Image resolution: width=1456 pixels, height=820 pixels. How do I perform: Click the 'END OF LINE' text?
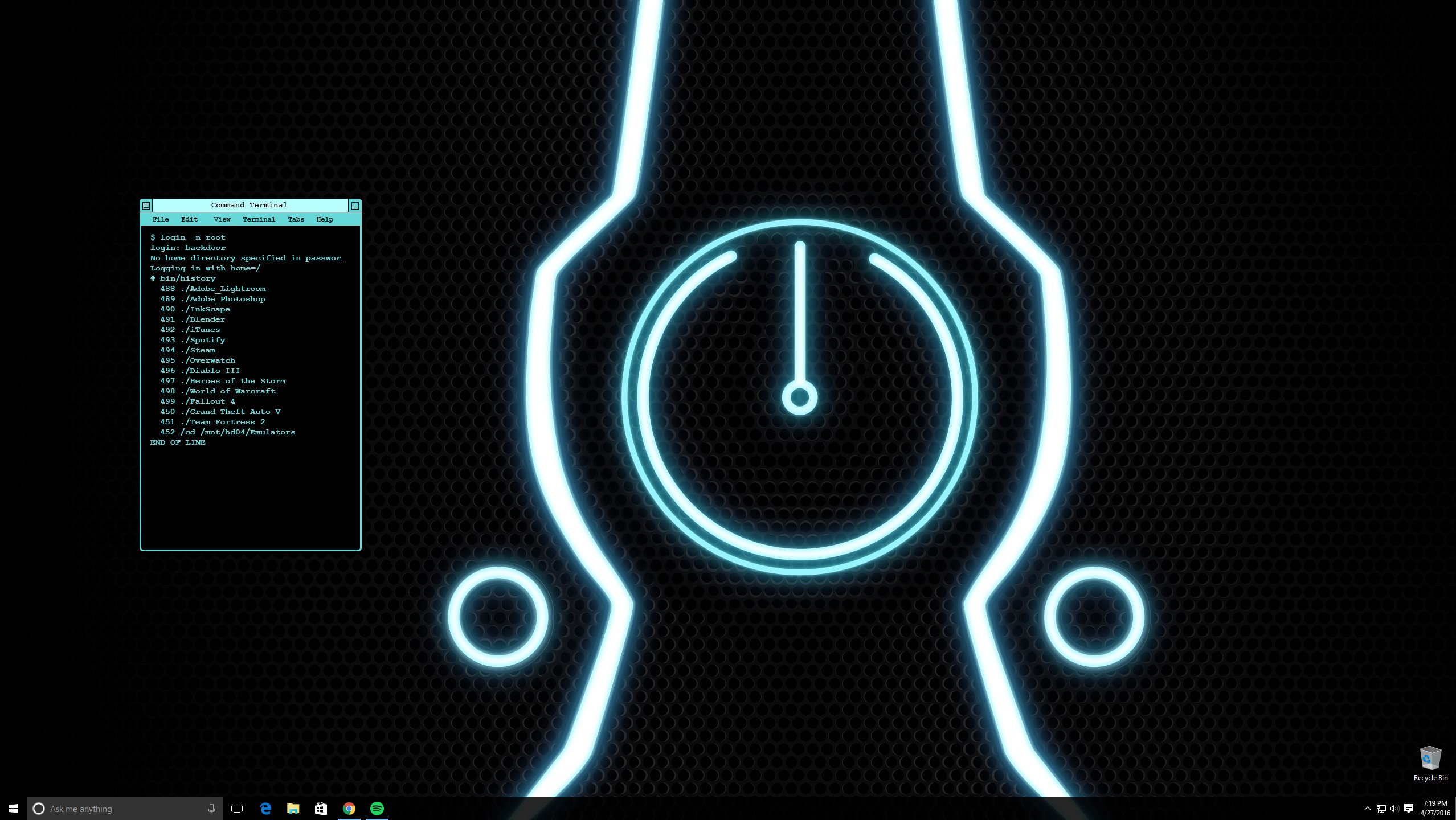tap(178, 442)
